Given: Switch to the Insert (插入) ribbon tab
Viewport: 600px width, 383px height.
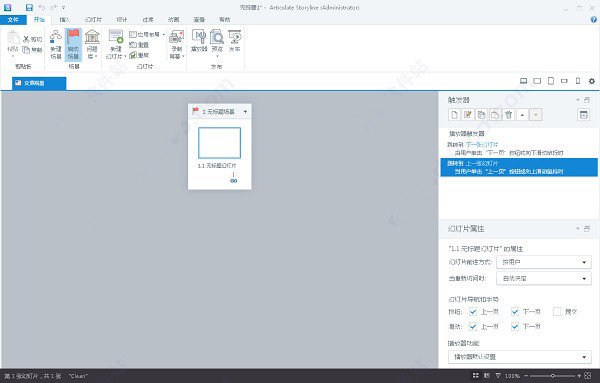Looking at the screenshot, I should click(65, 20).
